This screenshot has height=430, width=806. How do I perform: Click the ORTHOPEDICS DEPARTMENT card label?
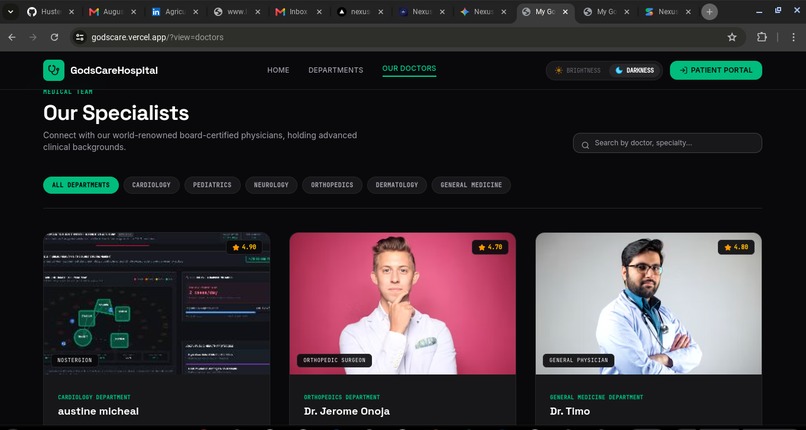click(x=342, y=397)
